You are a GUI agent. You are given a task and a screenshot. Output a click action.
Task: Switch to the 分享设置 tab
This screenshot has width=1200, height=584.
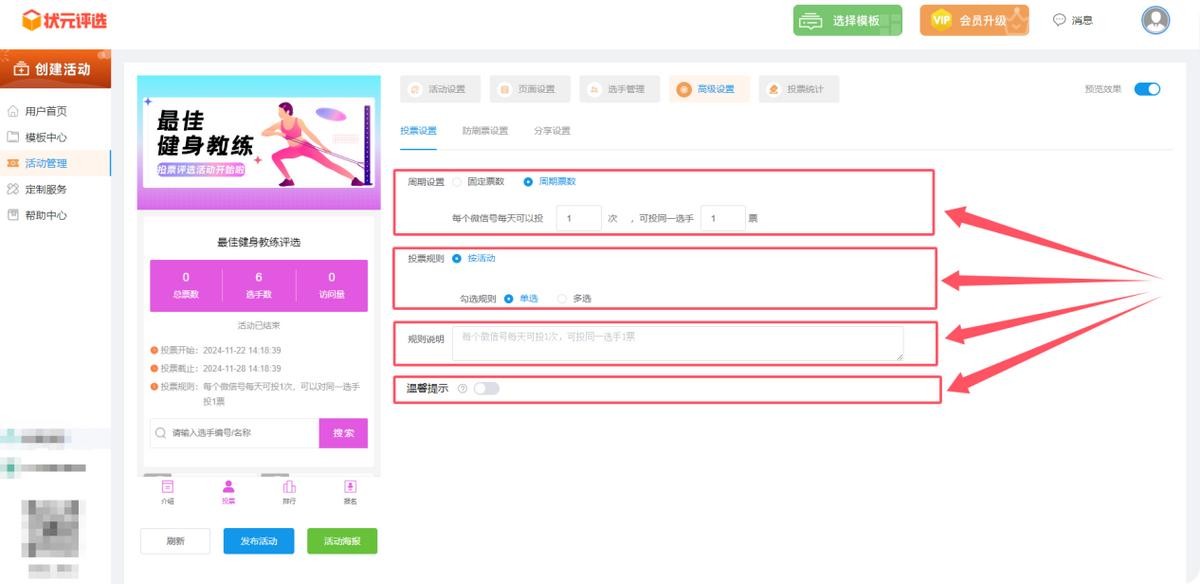552,131
